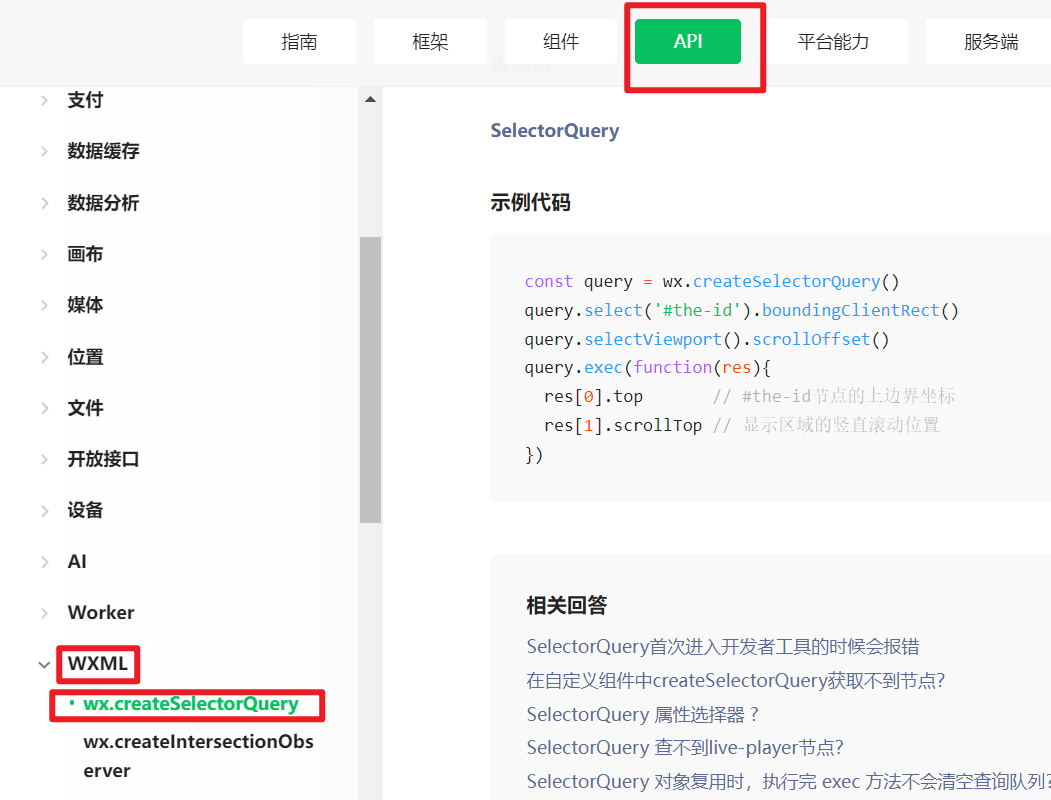Screen dimensions: 1051x800
Task: Open the 设备 sidebar entry
Action: click(85, 511)
